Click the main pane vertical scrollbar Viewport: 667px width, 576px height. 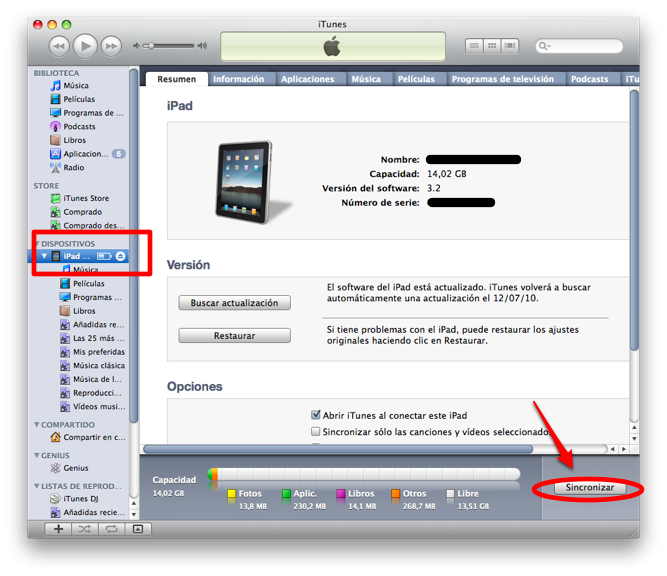[634, 220]
